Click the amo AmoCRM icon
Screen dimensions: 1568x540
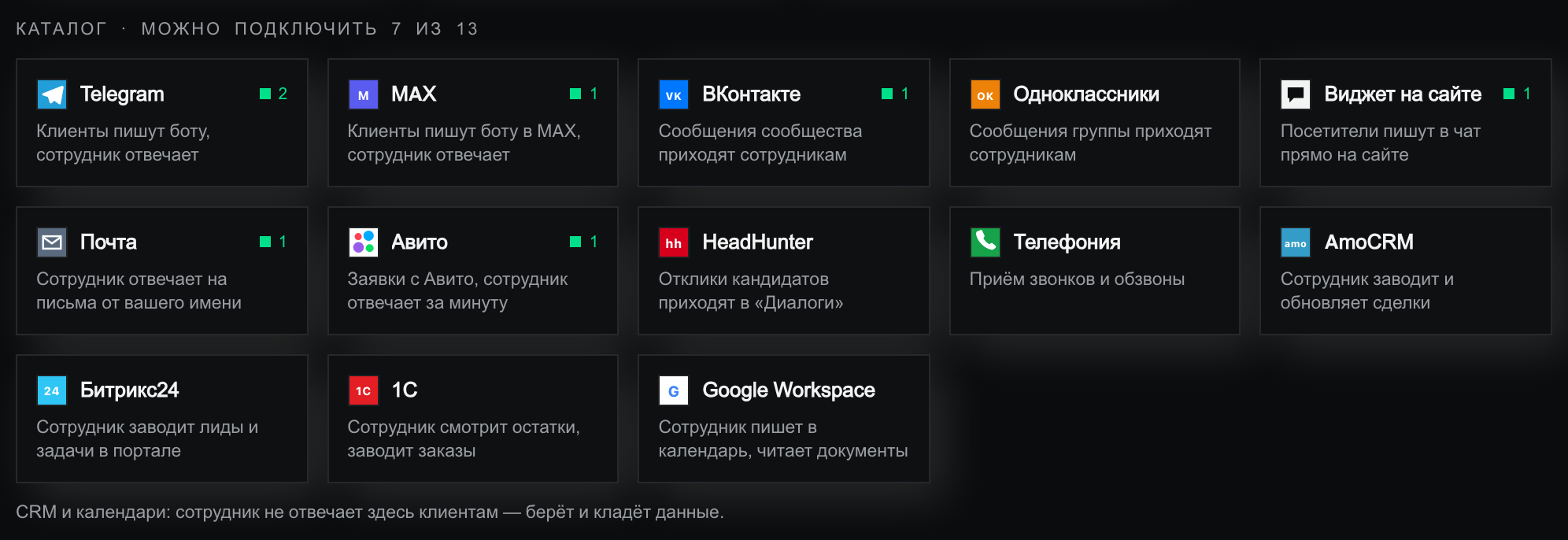click(1296, 242)
